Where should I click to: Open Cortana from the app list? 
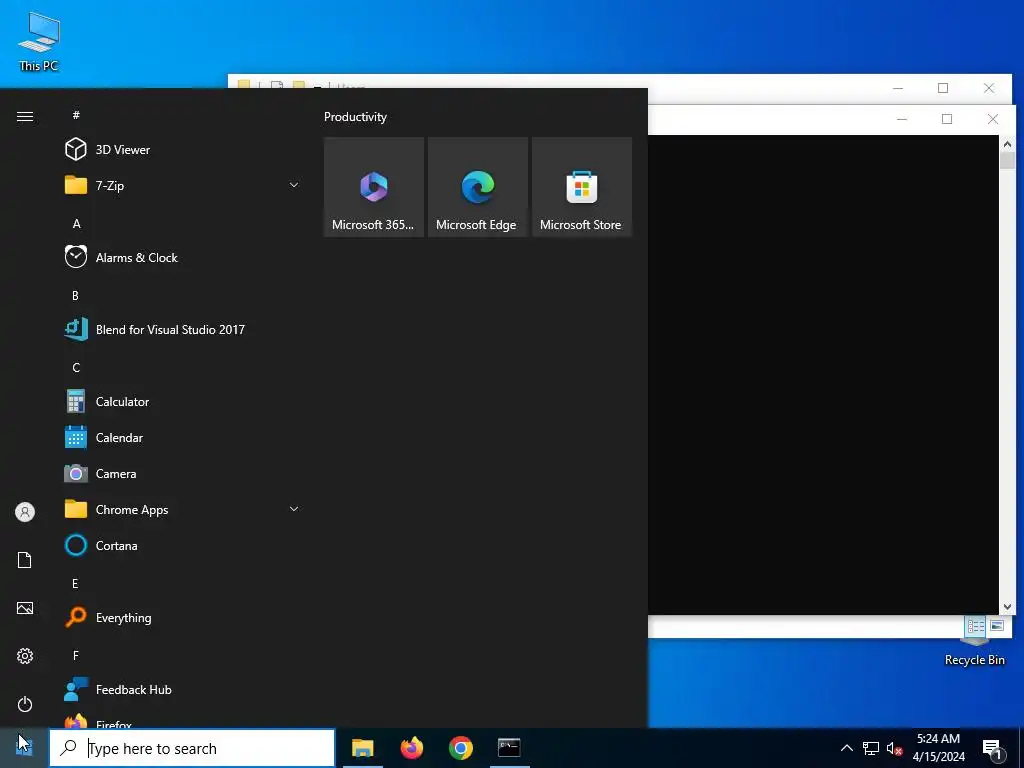(x=183, y=545)
